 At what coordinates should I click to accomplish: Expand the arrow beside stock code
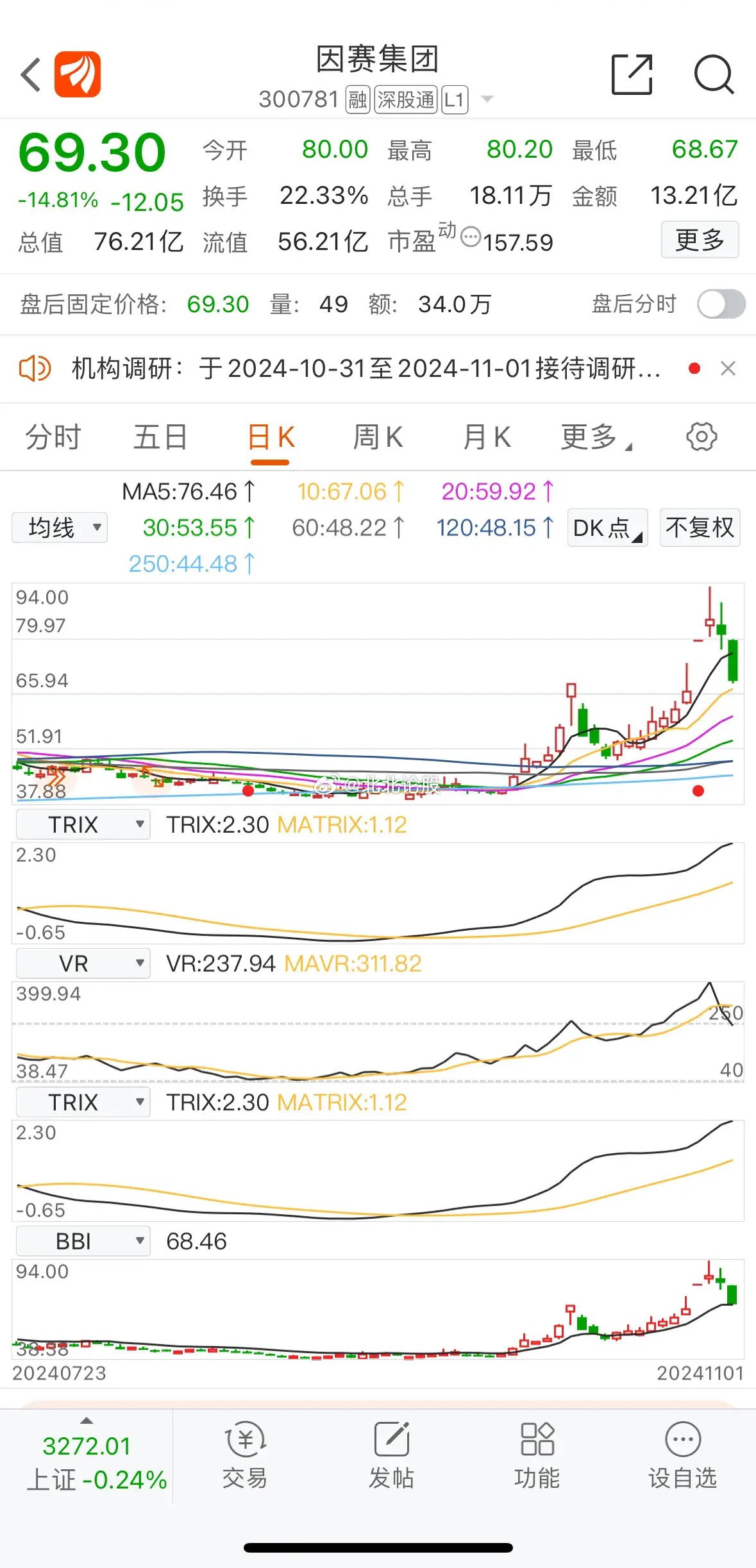487,99
